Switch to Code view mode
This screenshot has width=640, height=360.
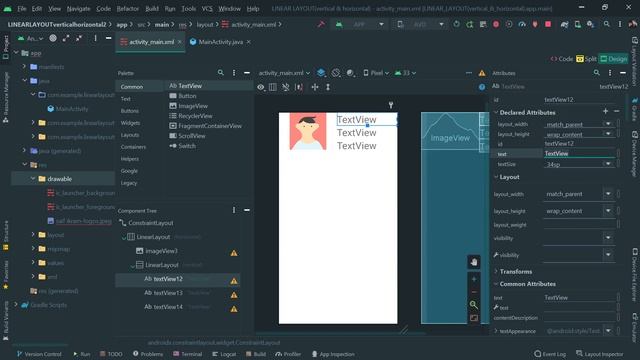[x=562, y=59]
